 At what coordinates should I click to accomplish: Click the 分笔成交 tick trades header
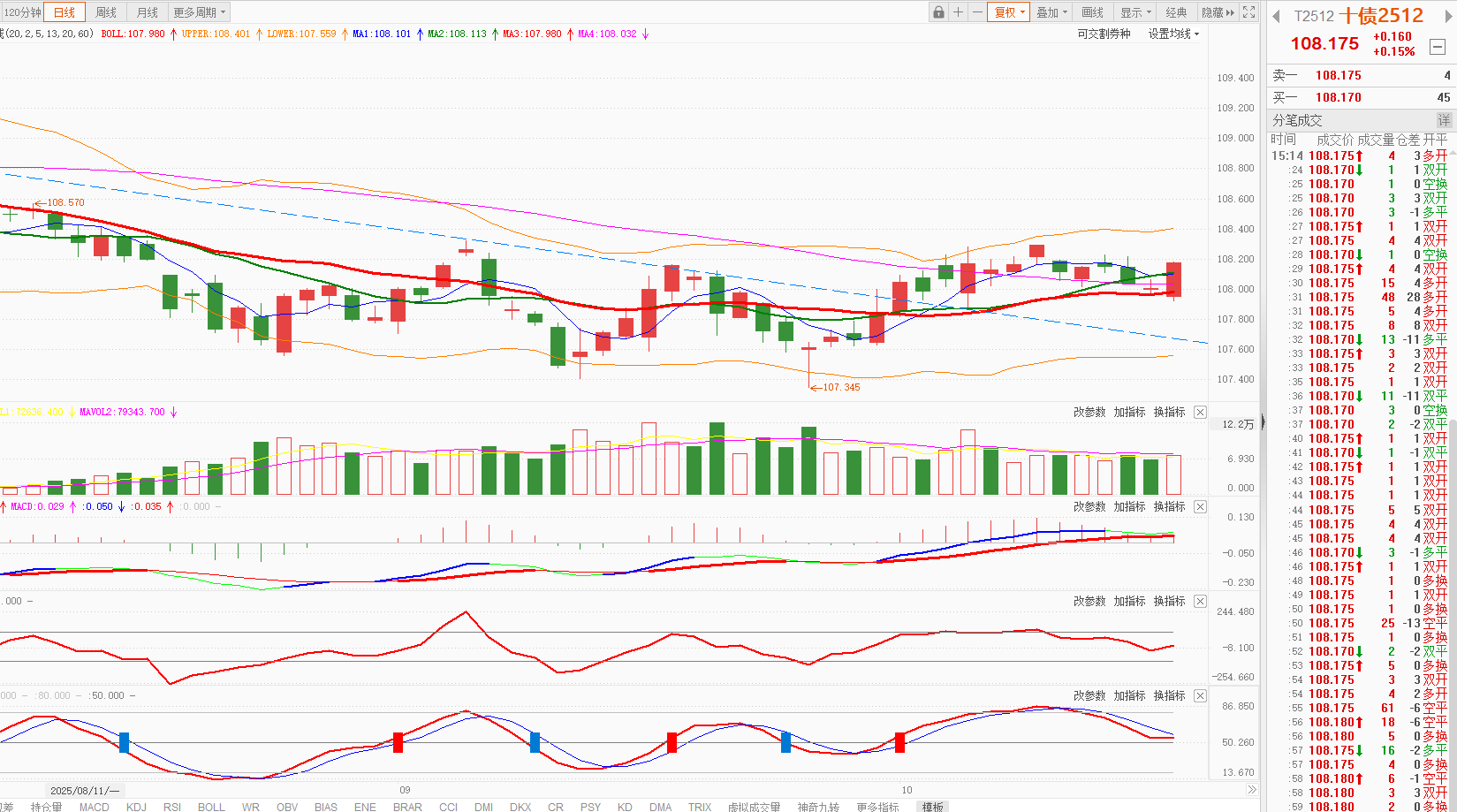pos(1297,120)
